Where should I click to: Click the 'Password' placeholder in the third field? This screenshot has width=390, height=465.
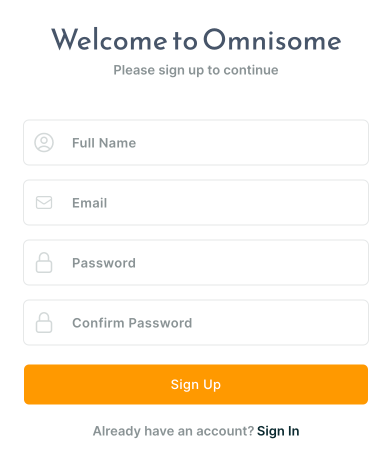[104, 263]
